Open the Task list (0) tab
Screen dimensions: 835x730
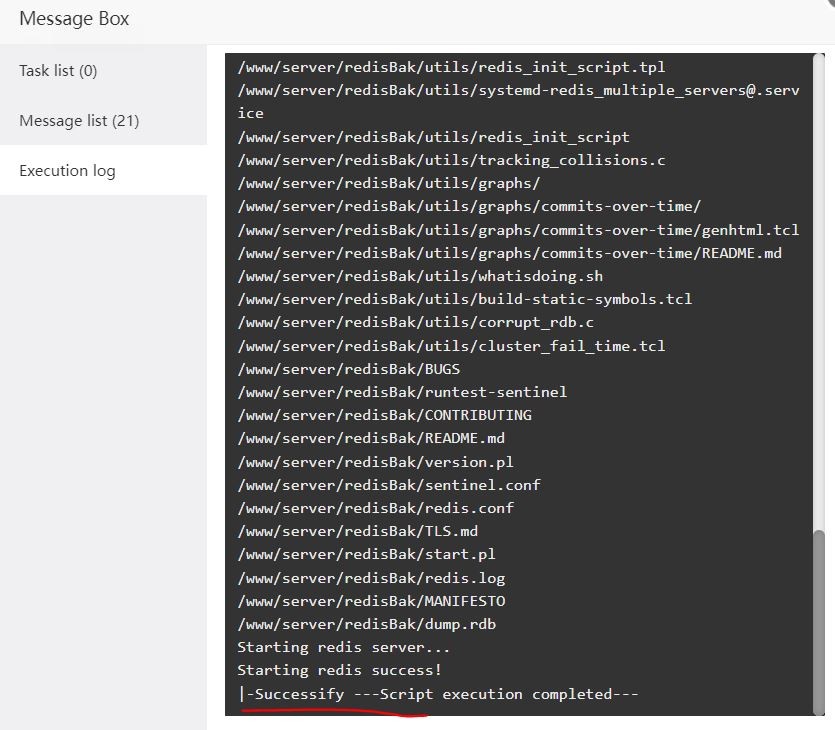click(x=58, y=71)
